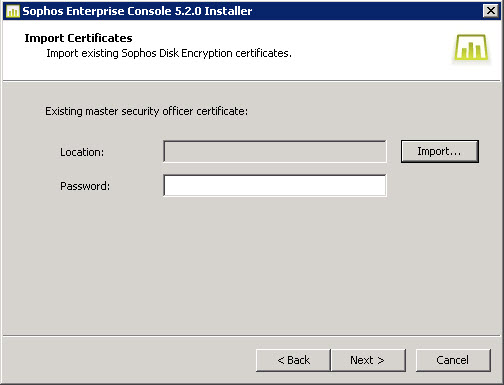This screenshot has height=385, width=504.
Task: Click the separator line above the navigation buttons
Action: tap(252, 335)
